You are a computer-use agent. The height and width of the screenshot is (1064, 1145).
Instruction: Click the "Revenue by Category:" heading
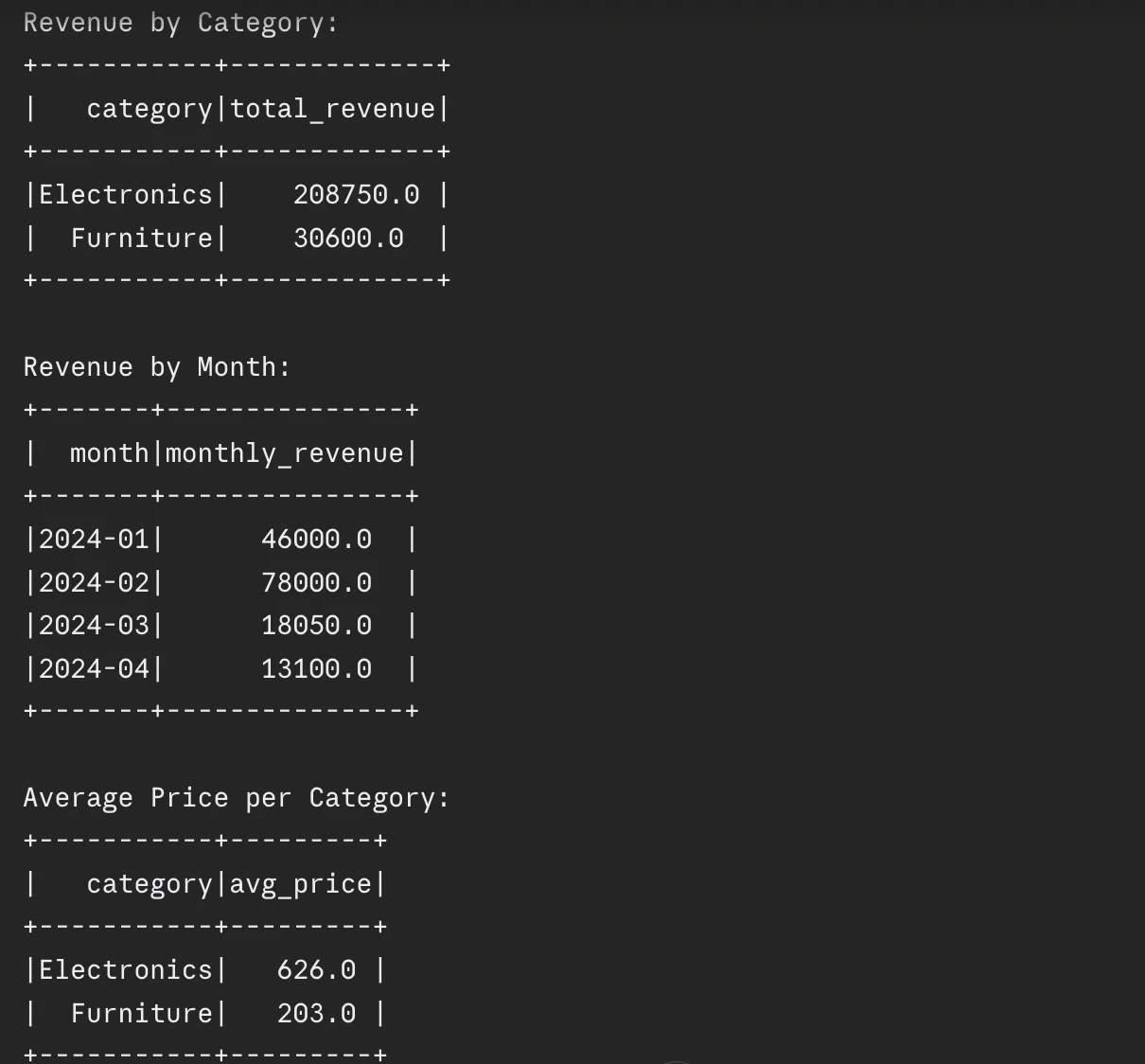coord(180,23)
